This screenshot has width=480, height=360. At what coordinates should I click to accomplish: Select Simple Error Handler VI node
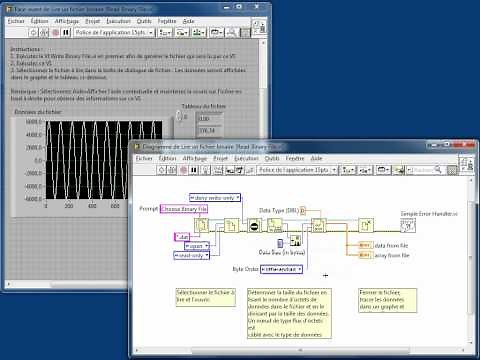coord(408,226)
